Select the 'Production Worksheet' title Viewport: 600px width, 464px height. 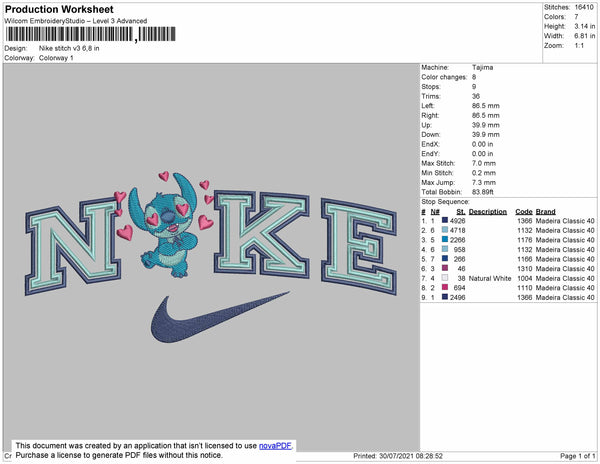point(59,9)
